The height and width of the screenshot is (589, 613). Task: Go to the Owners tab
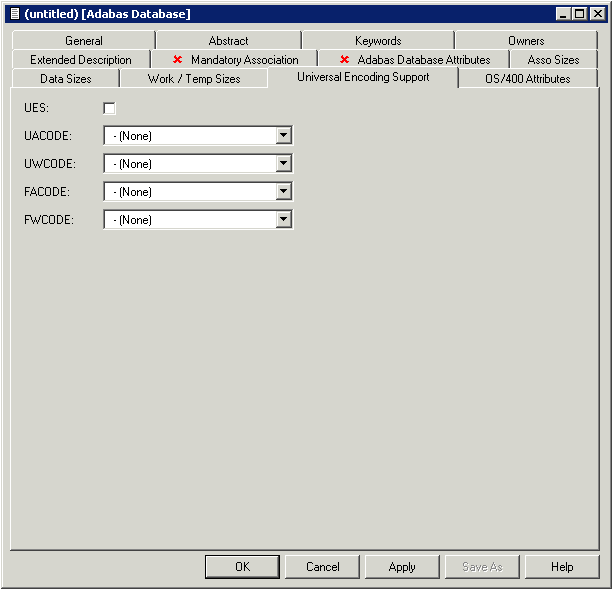pyautogui.click(x=526, y=41)
